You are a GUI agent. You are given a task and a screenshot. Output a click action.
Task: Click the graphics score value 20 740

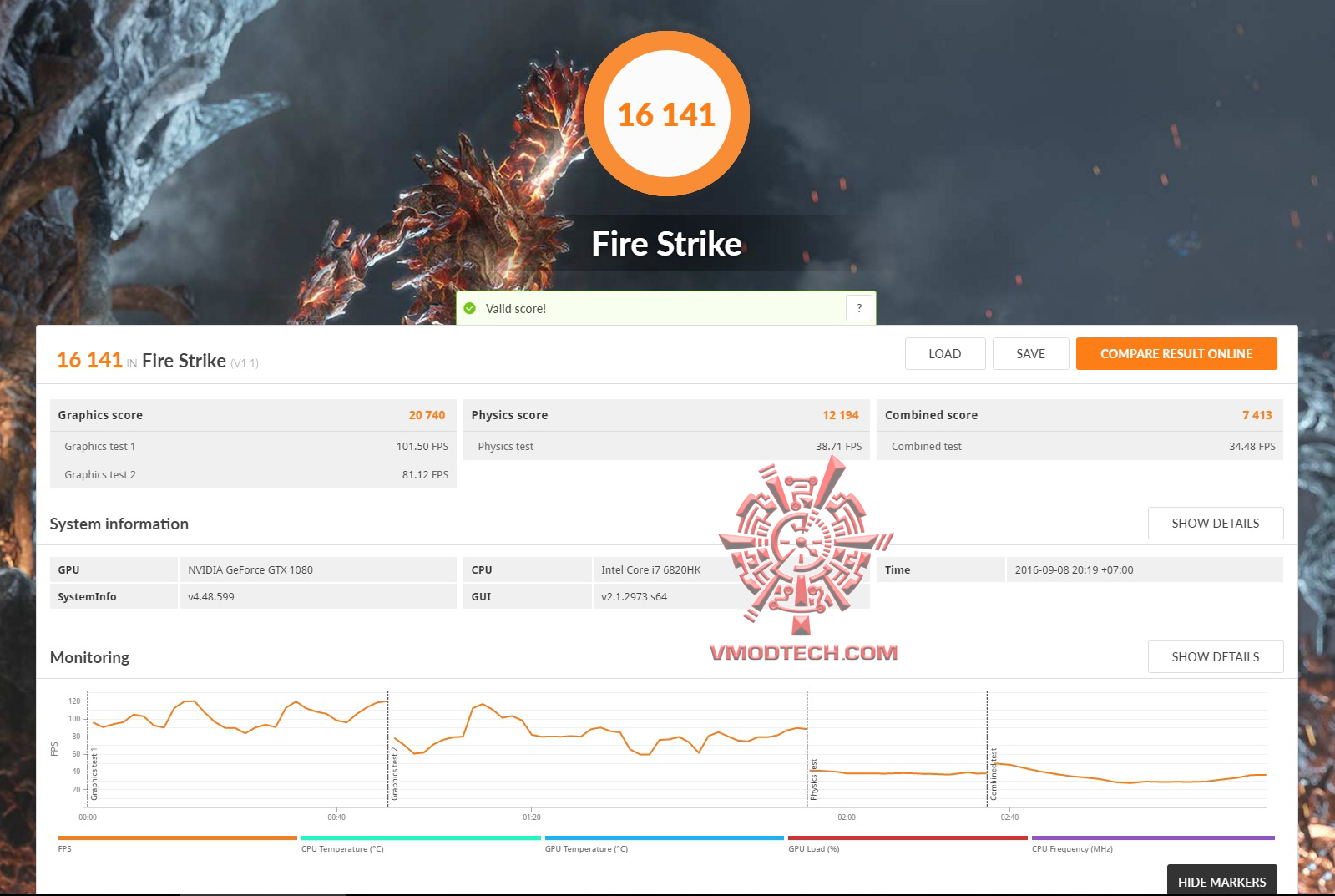click(427, 415)
